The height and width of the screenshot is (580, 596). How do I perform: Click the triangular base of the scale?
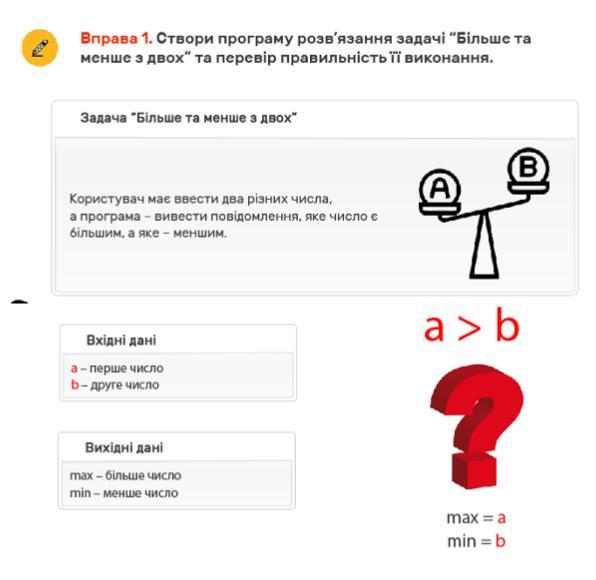[x=484, y=247]
